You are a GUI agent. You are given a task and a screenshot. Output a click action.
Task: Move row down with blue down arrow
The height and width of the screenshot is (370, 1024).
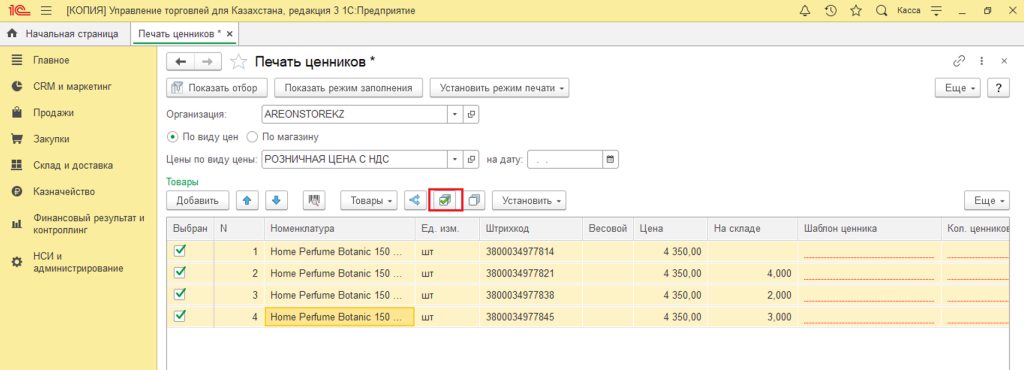coord(276,201)
